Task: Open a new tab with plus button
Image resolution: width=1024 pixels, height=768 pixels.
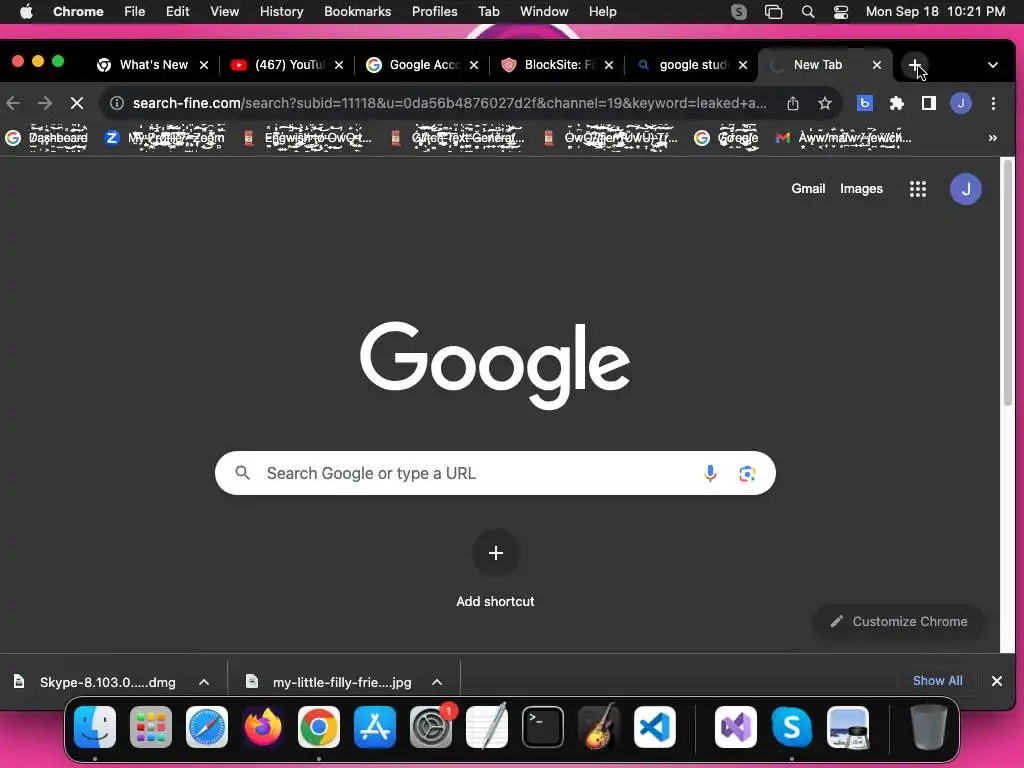Action: (x=914, y=65)
